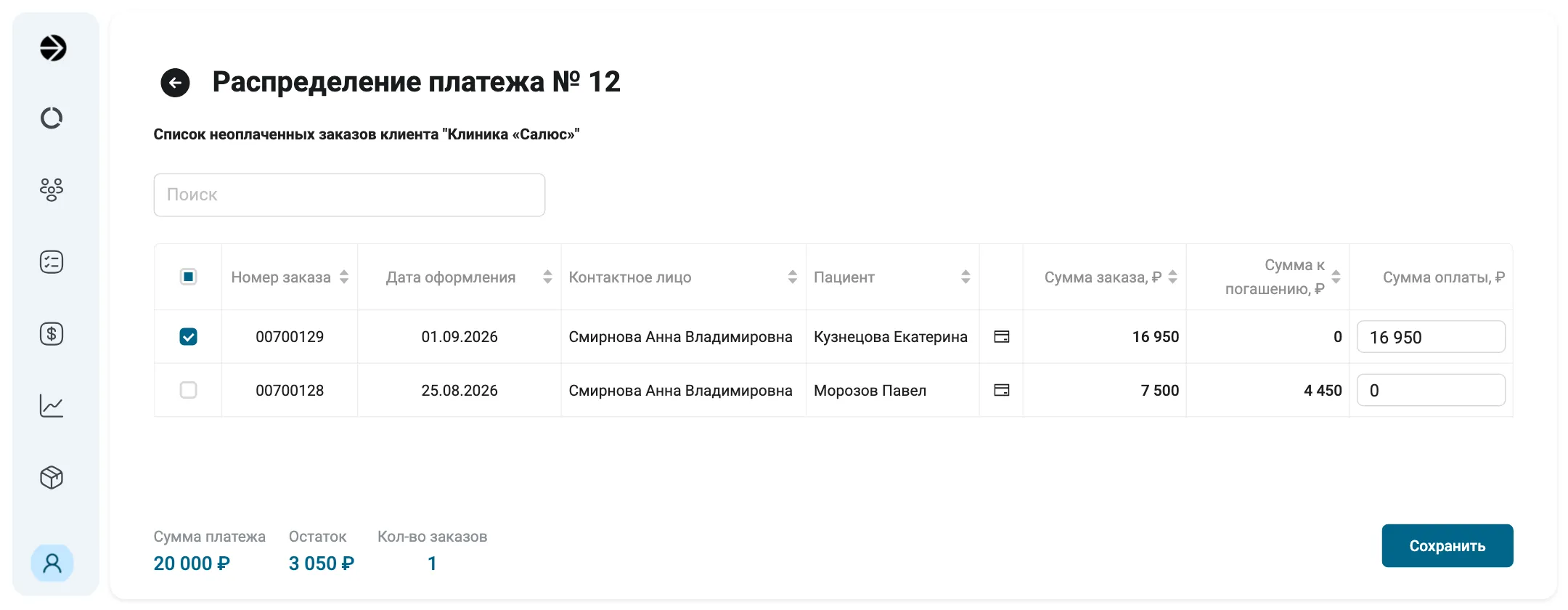Click order number 00700129 cell

(x=290, y=336)
